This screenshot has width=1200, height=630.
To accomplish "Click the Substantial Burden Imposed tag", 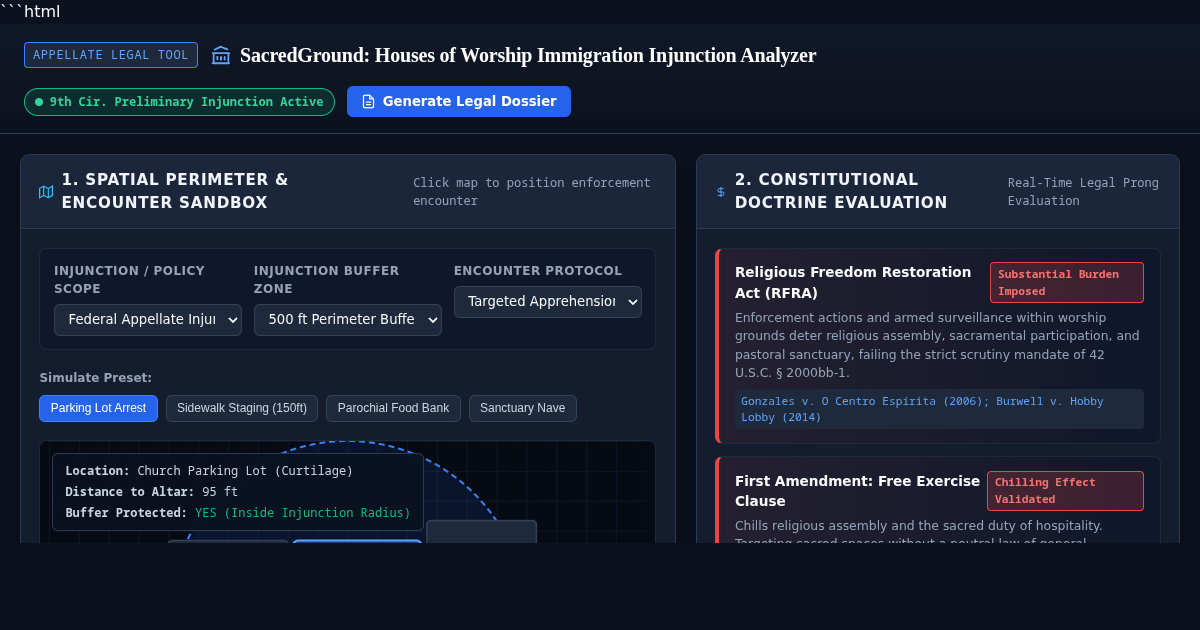I will [x=1067, y=283].
